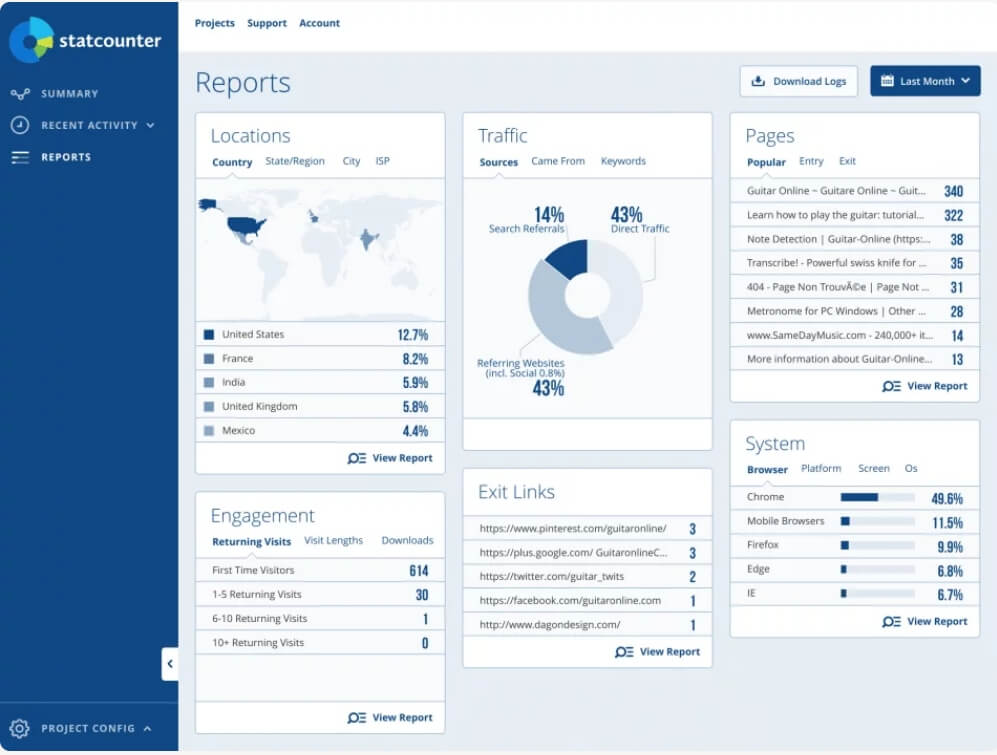Click the View Report icon under Pages
This screenshot has height=755, width=997.
coord(891,386)
